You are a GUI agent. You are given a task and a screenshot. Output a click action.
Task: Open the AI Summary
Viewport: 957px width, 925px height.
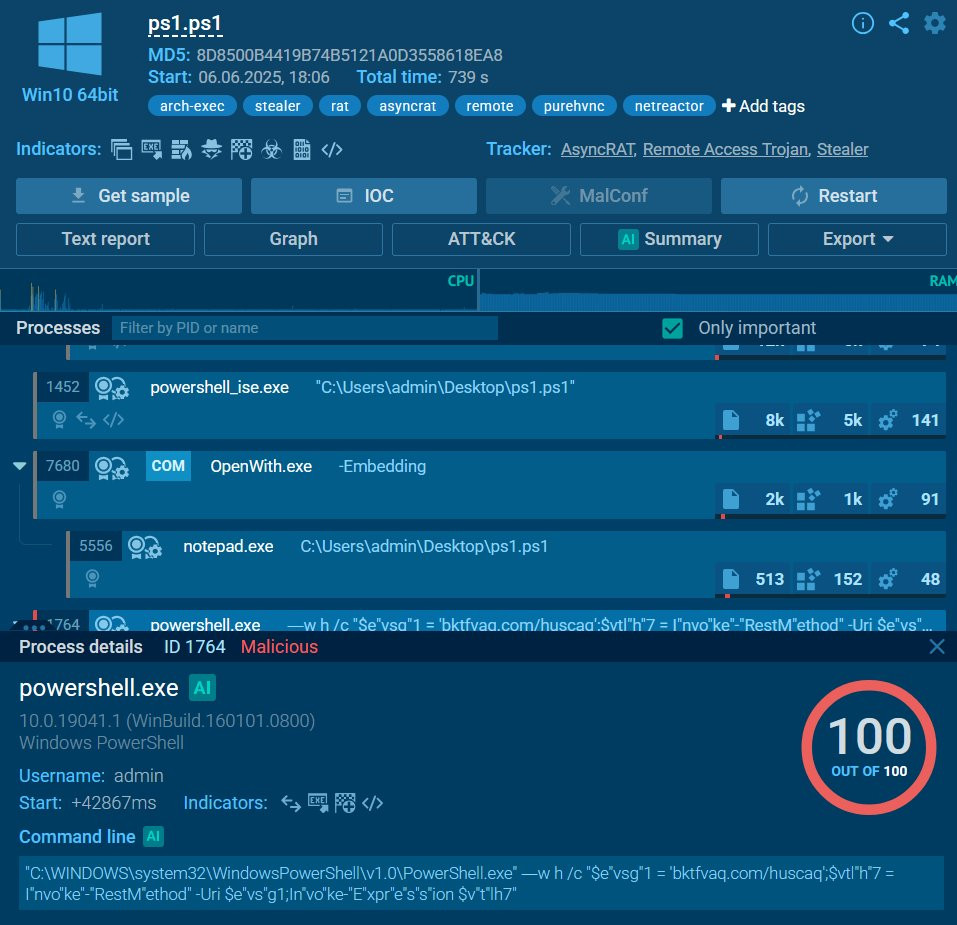pyautogui.click(x=670, y=239)
